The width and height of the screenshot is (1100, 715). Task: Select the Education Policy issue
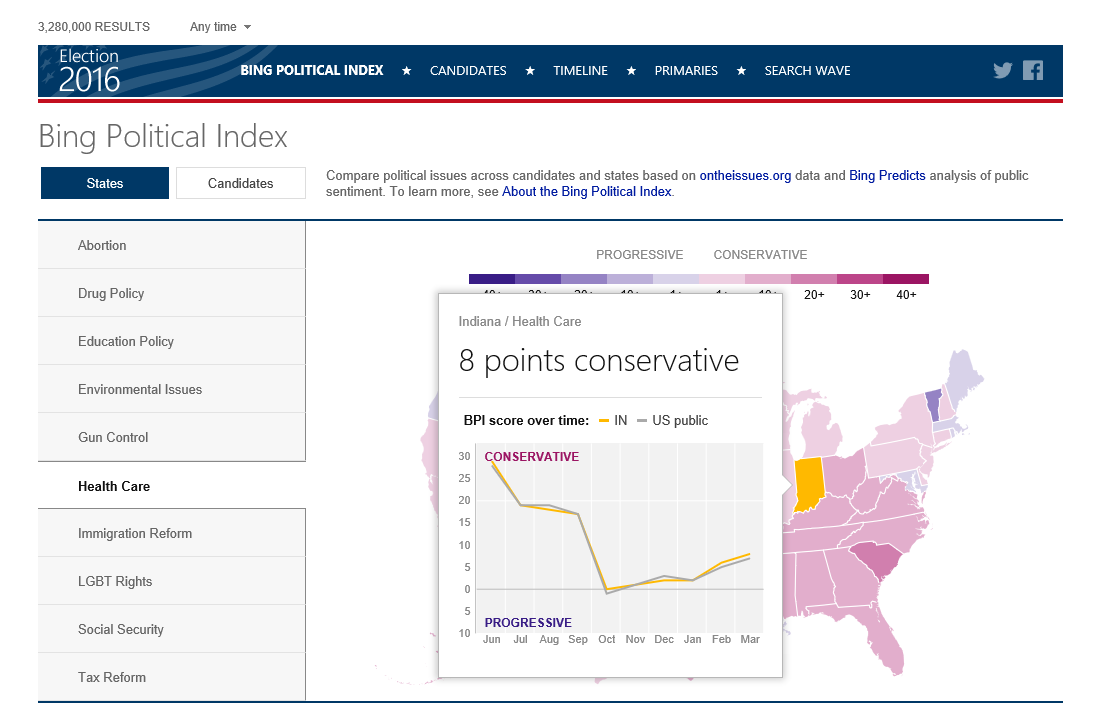[x=172, y=341]
